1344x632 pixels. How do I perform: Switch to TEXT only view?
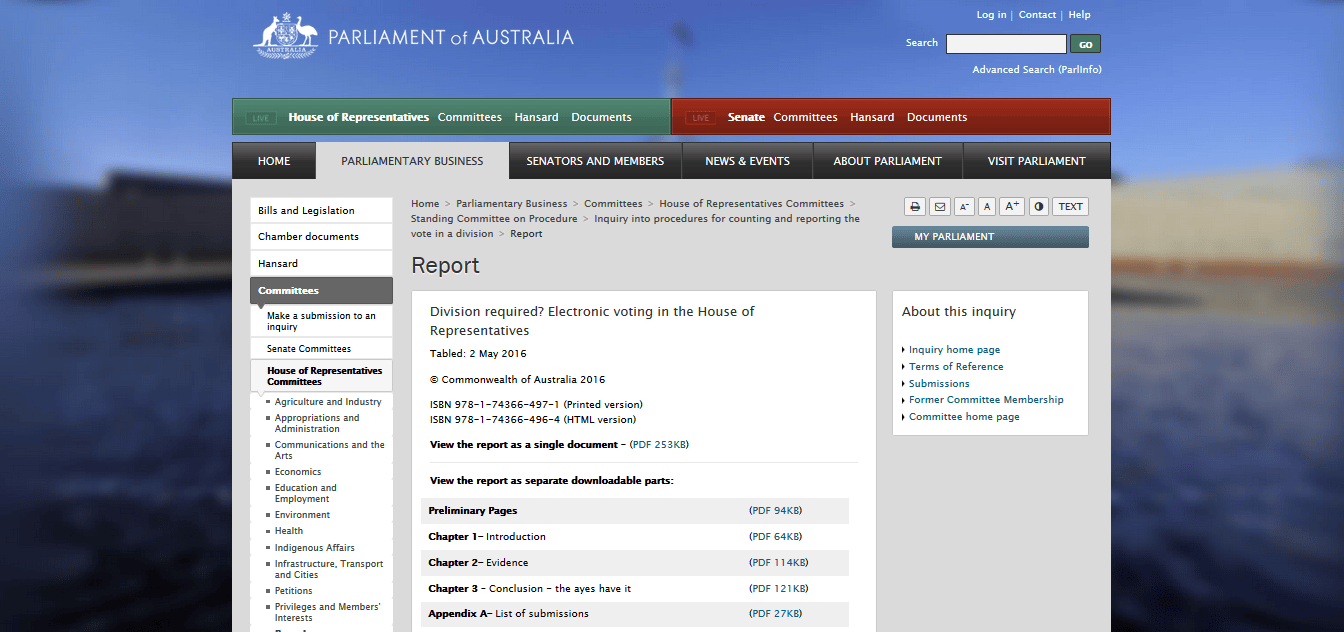tap(1071, 207)
